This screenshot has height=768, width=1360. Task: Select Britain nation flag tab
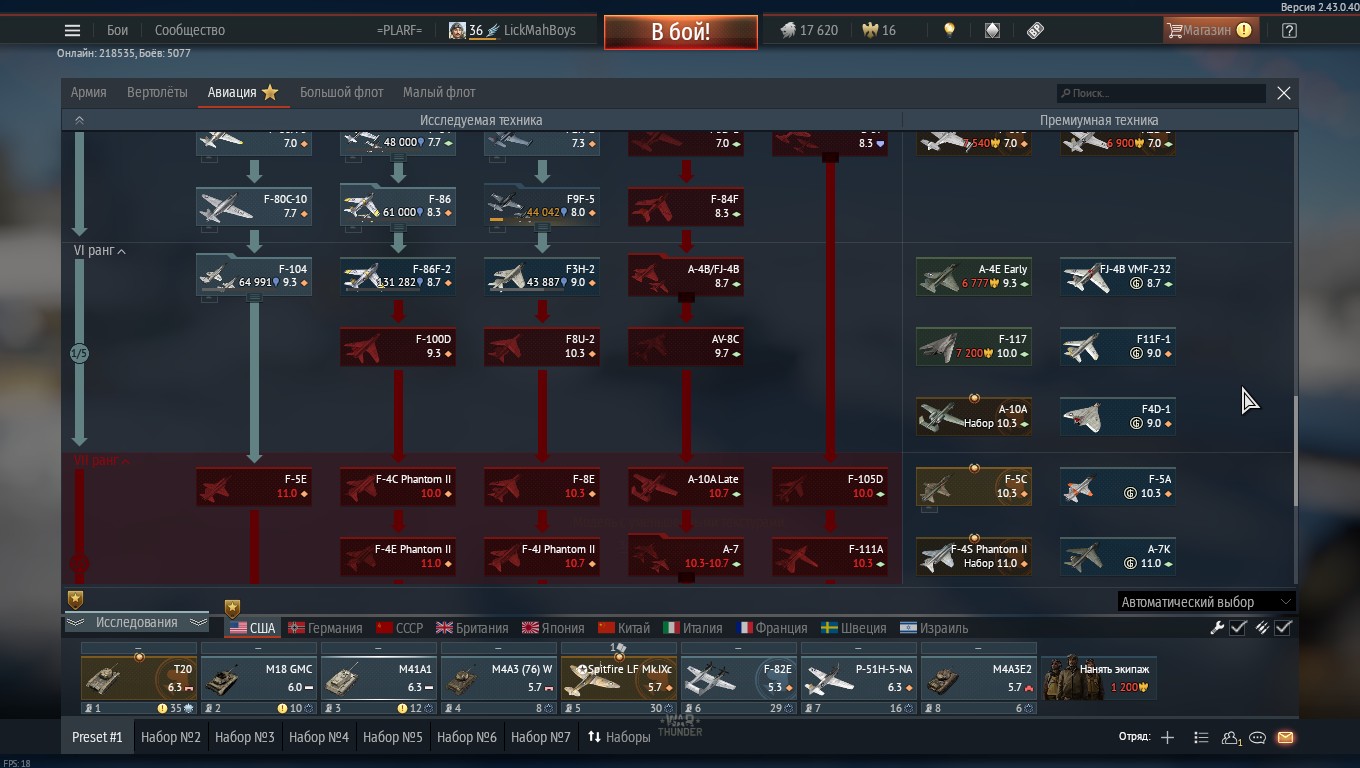[x=472, y=628]
